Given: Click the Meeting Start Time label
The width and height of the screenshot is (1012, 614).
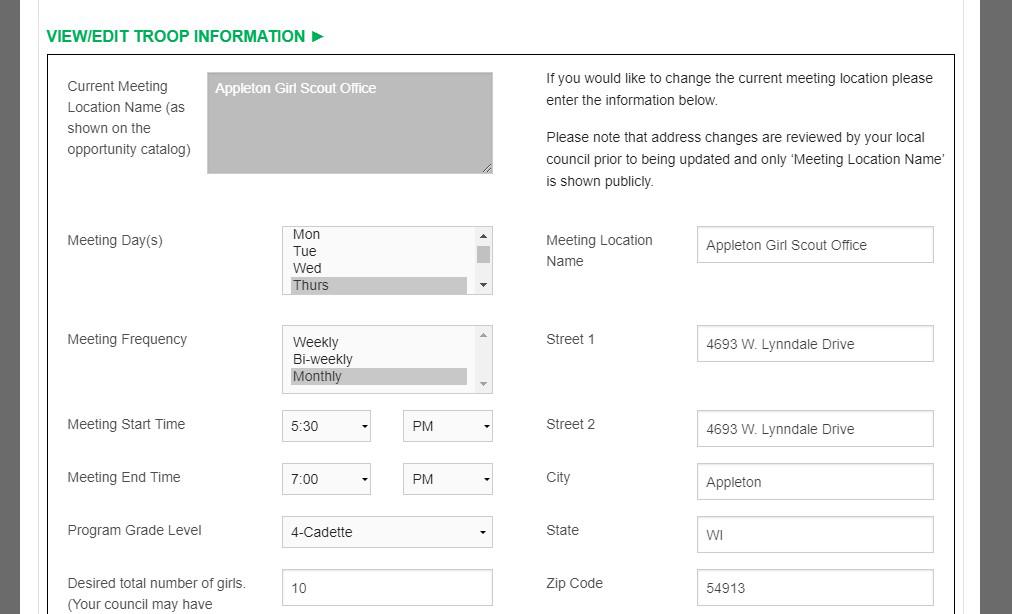Looking at the screenshot, I should point(126,424).
